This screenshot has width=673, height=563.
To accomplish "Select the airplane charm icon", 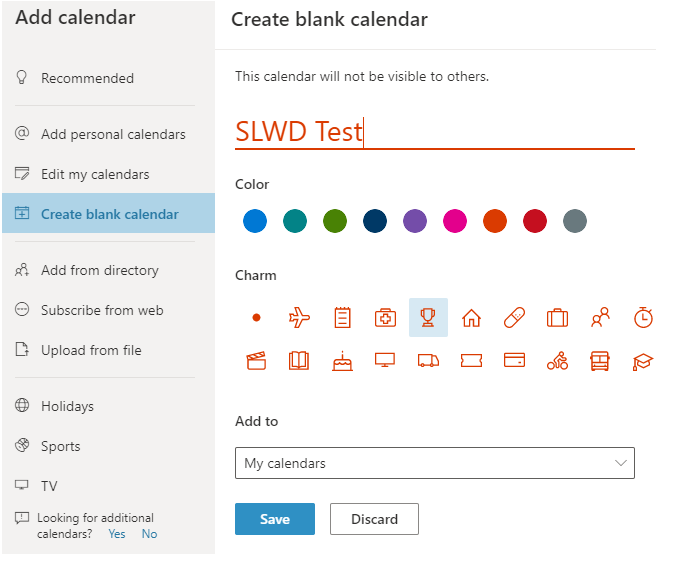I will point(299,318).
